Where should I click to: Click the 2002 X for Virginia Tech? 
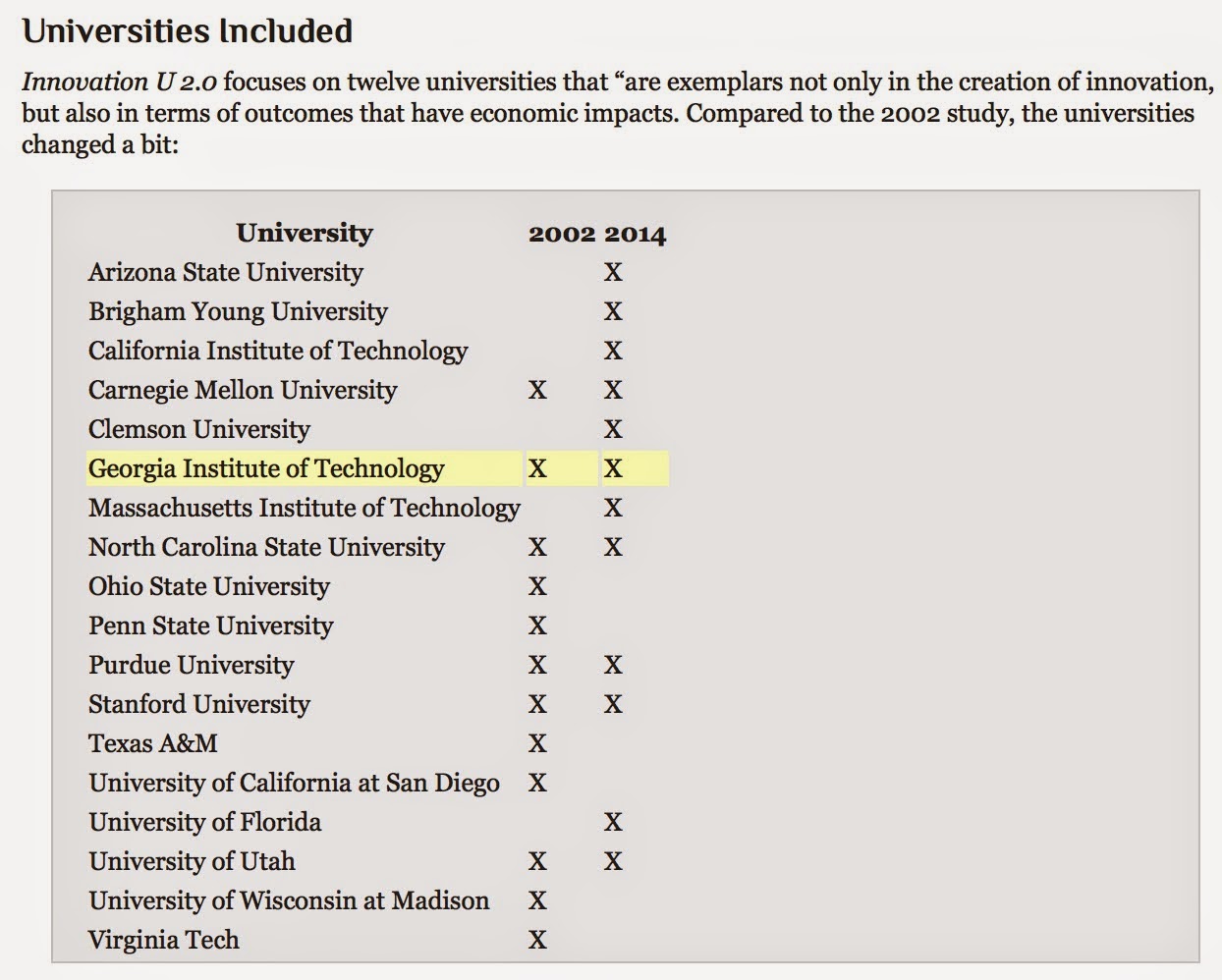pos(537,940)
